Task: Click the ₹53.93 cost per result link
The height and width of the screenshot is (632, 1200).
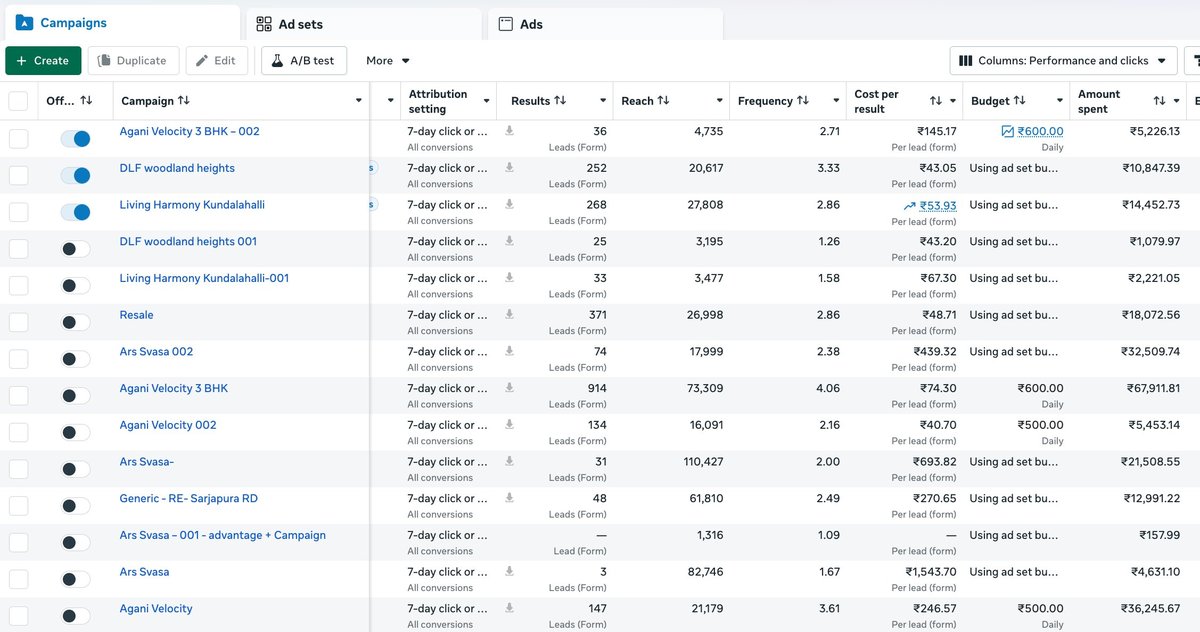Action: pyautogui.click(x=938, y=205)
